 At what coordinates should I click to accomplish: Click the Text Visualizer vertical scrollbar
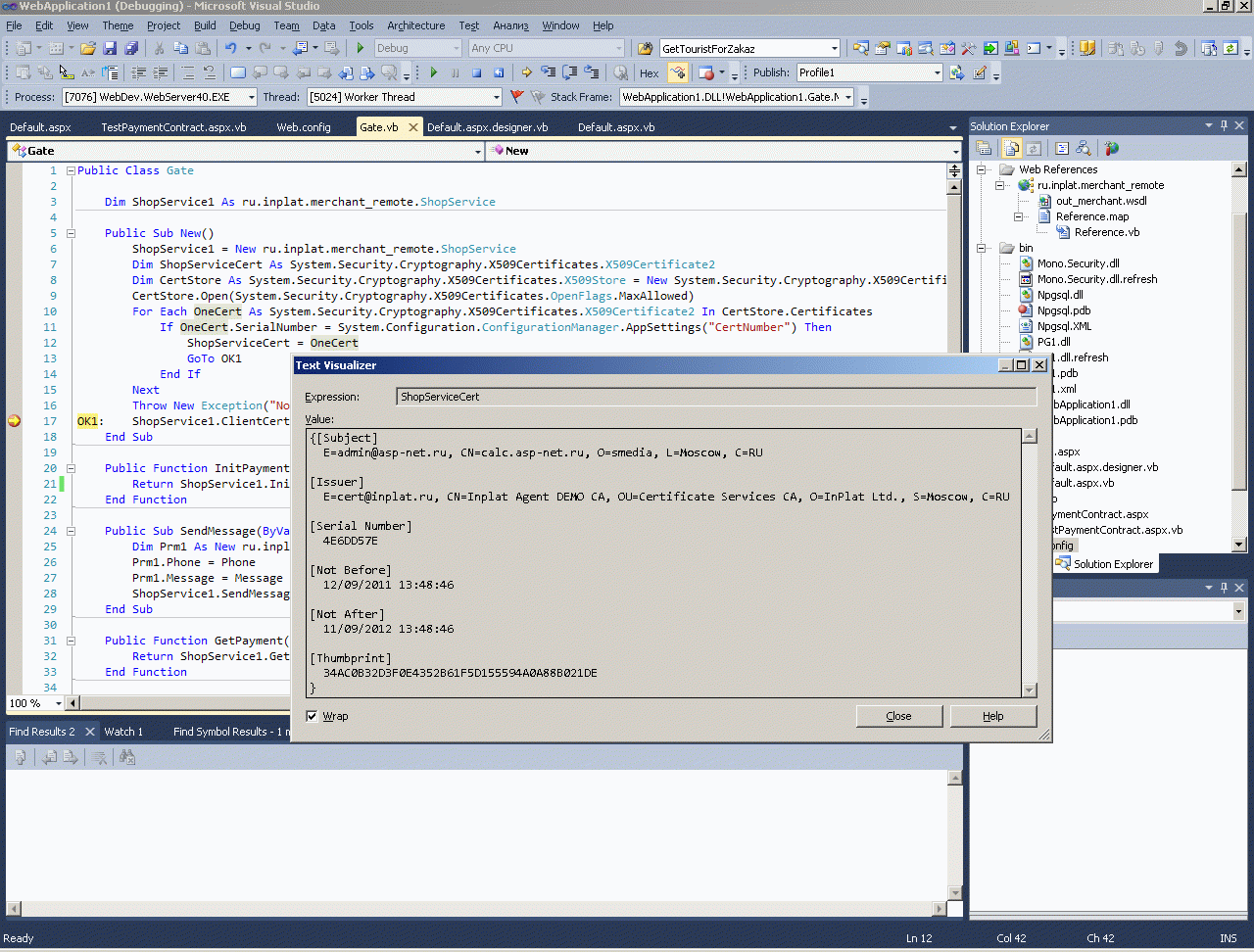pyautogui.click(x=1029, y=563)
